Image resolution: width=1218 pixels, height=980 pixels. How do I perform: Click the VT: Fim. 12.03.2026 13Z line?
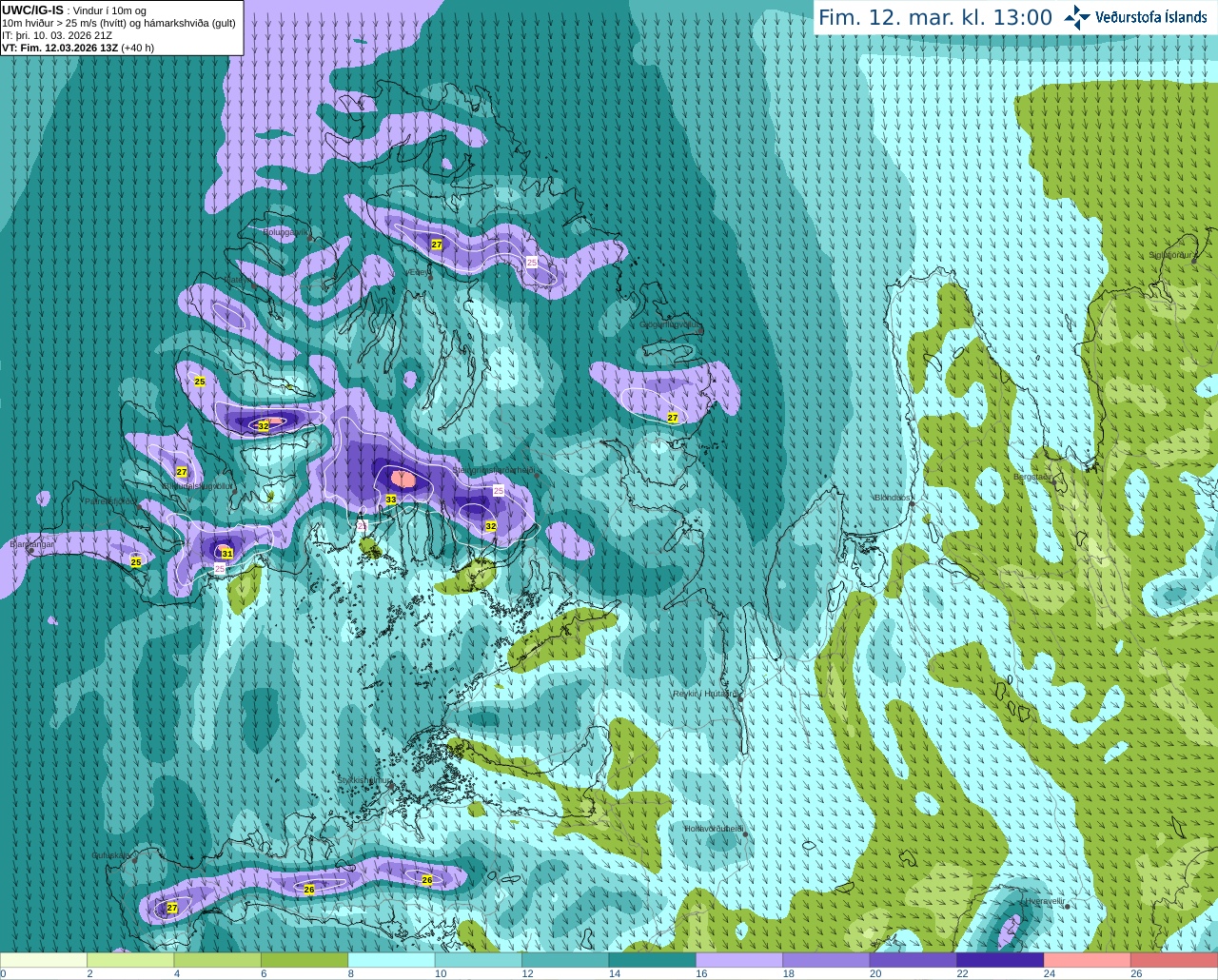point(78,48)
